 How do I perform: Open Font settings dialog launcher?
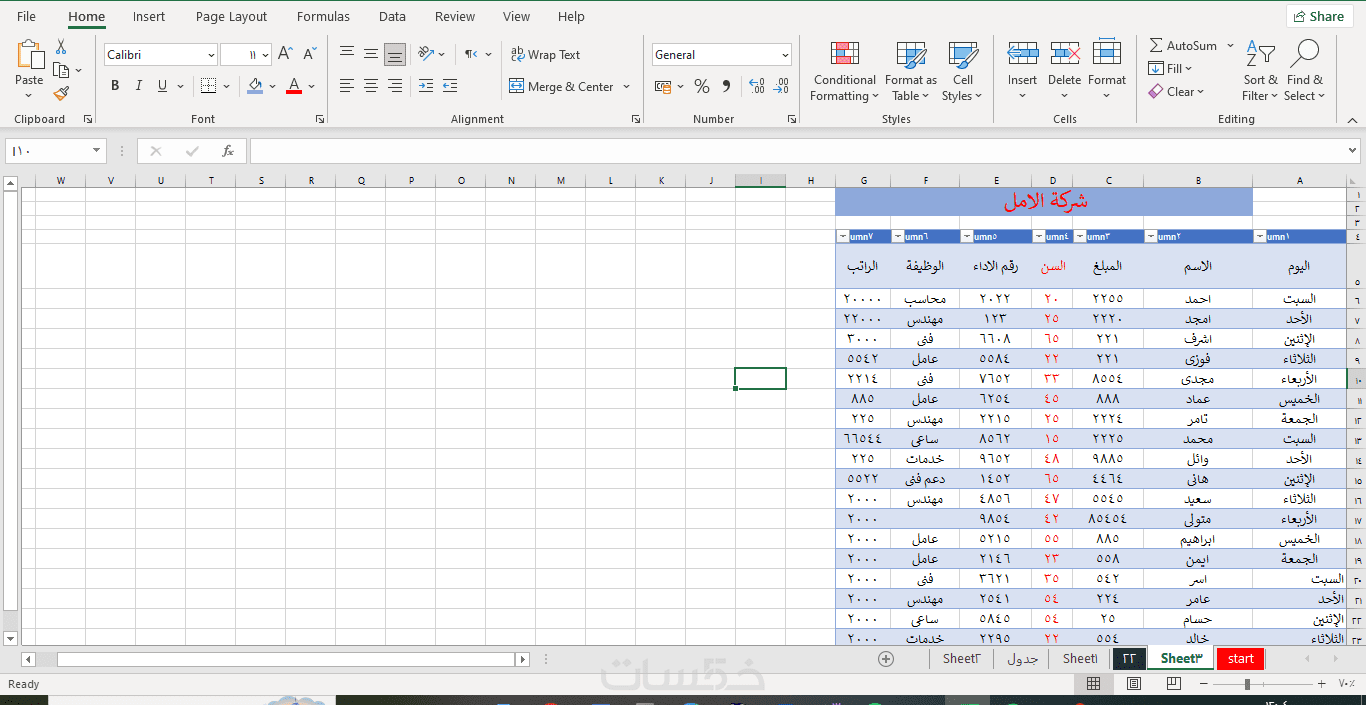(320, 119)
